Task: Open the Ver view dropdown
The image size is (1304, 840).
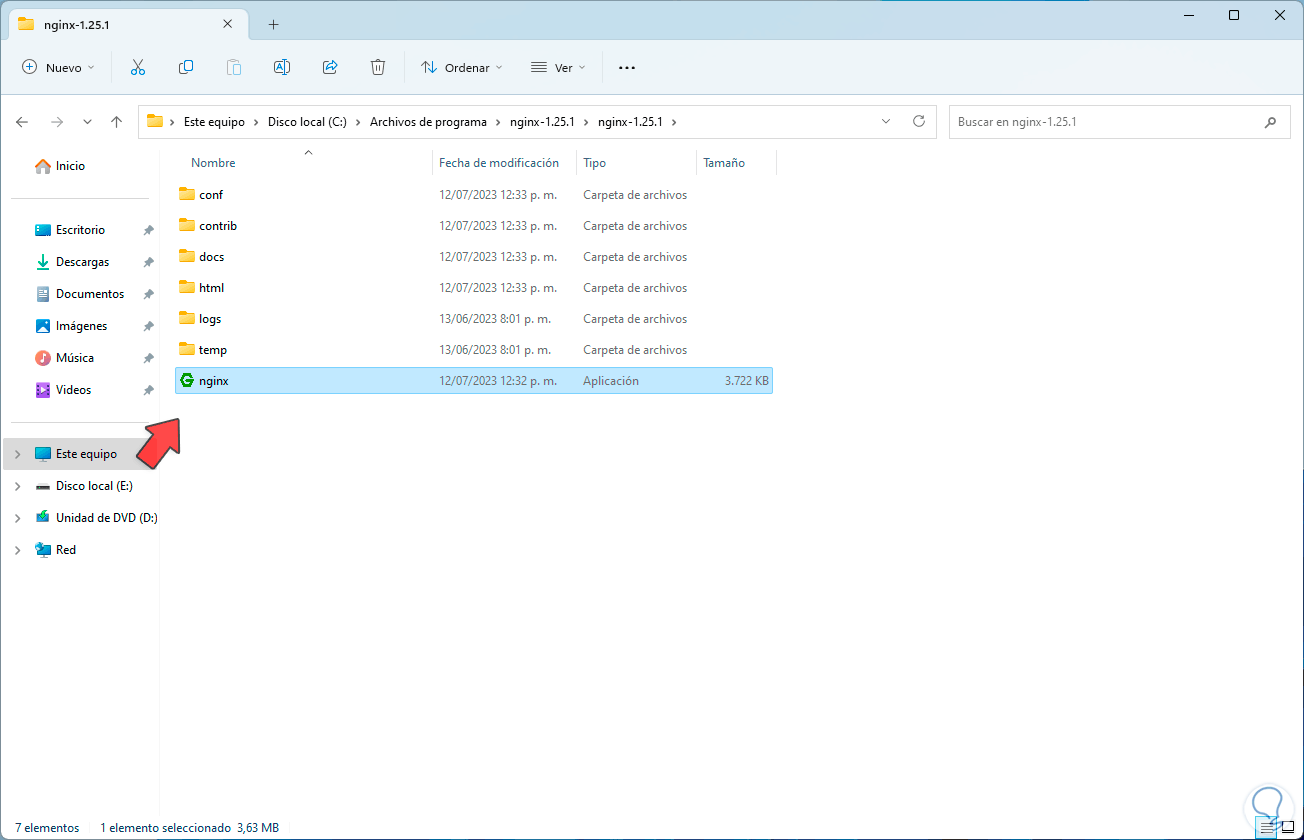Action: [x=558, y=68]
